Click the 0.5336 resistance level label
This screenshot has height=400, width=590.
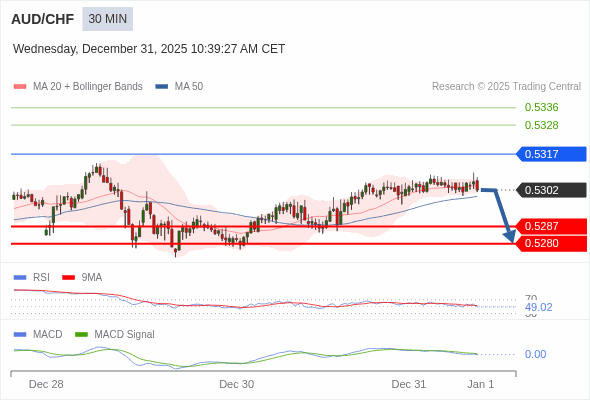click(x=541, y=107)
